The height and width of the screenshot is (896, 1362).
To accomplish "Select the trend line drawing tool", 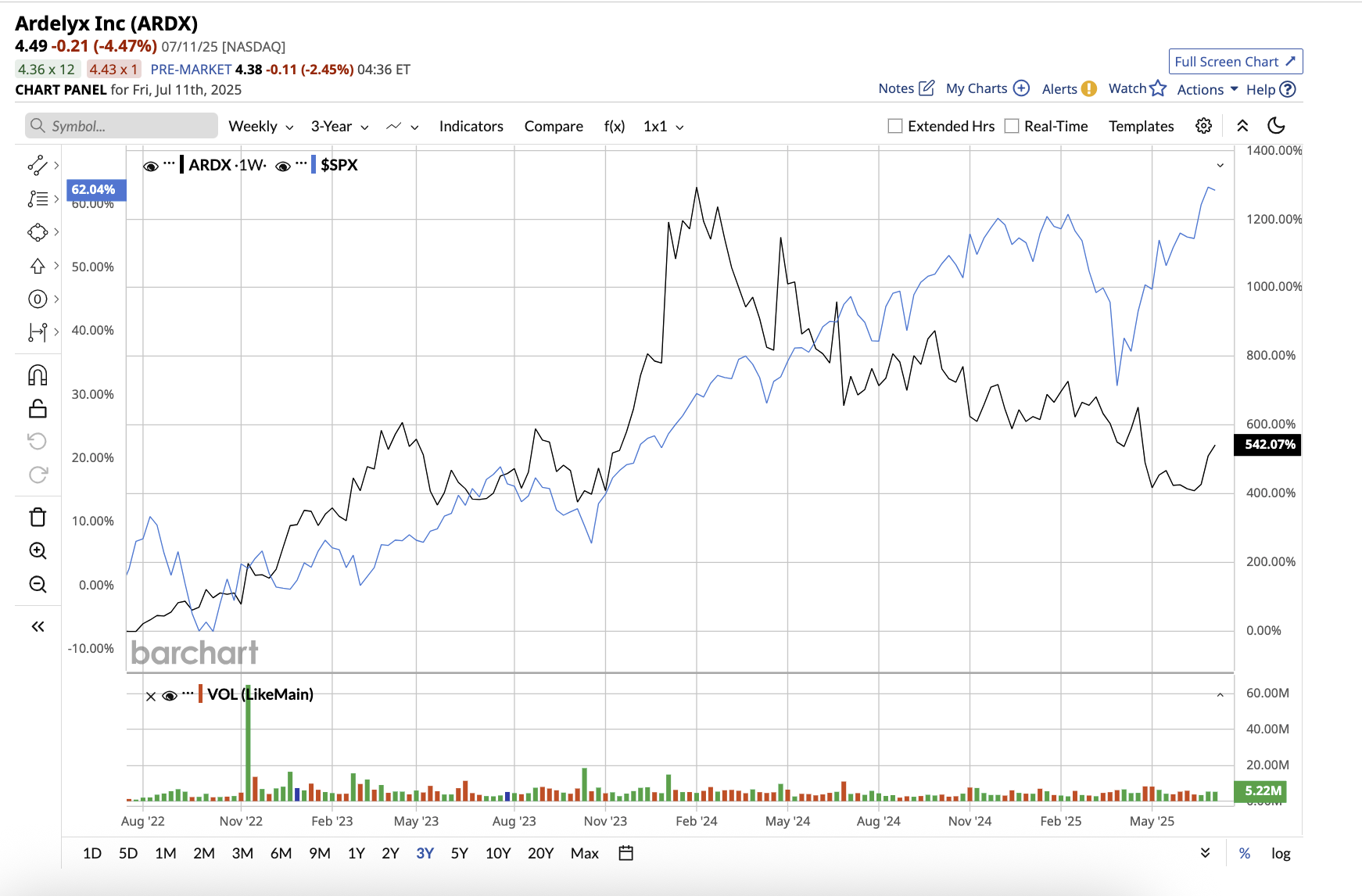I will click(37, 165).
